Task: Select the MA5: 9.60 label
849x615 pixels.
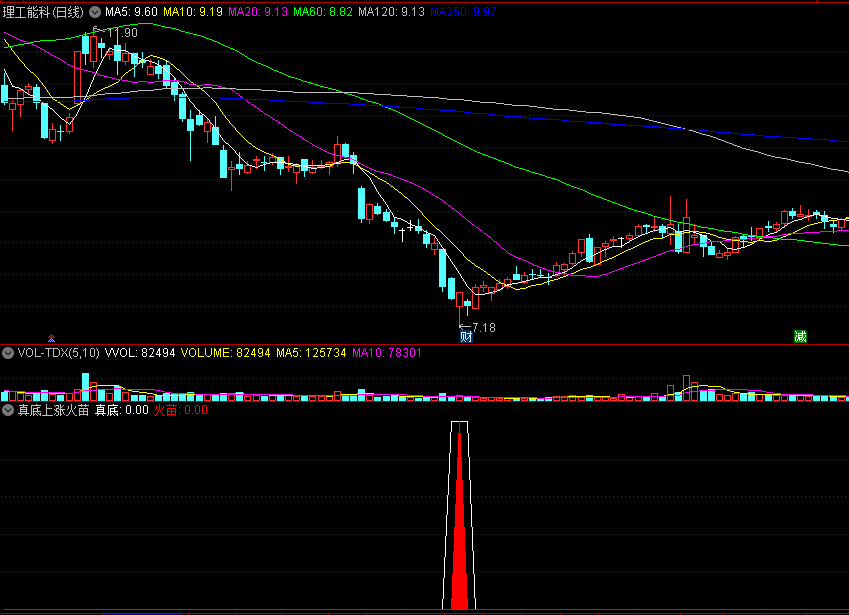Action: pyautogui.click(x=131, y=12)
